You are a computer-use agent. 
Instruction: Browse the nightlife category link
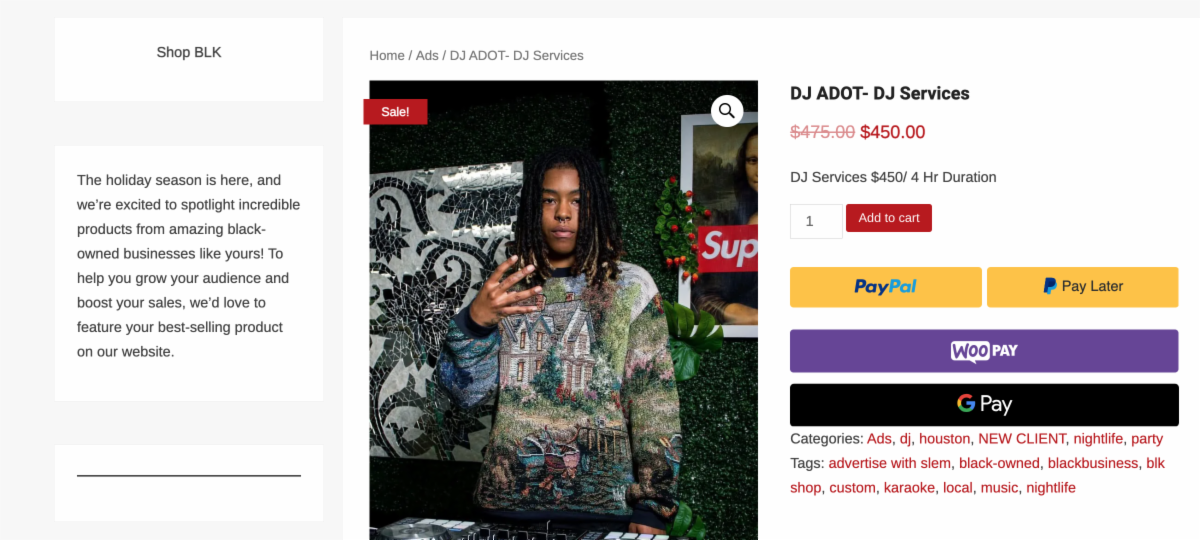pos(1098,438)
